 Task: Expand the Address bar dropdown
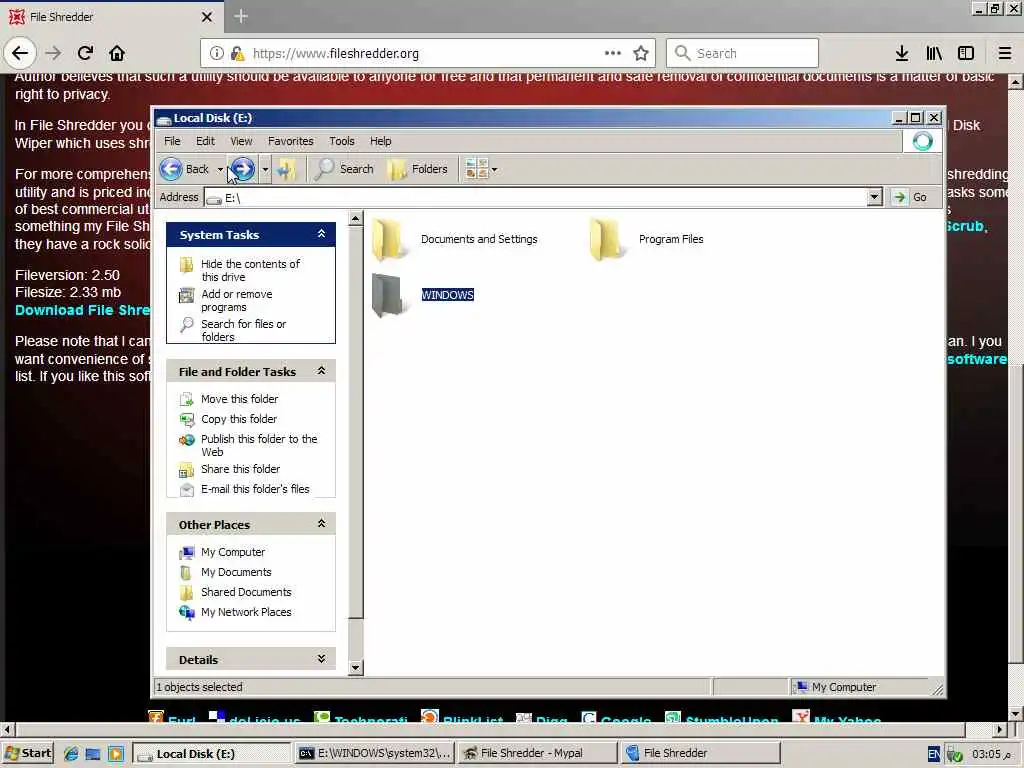874,197
